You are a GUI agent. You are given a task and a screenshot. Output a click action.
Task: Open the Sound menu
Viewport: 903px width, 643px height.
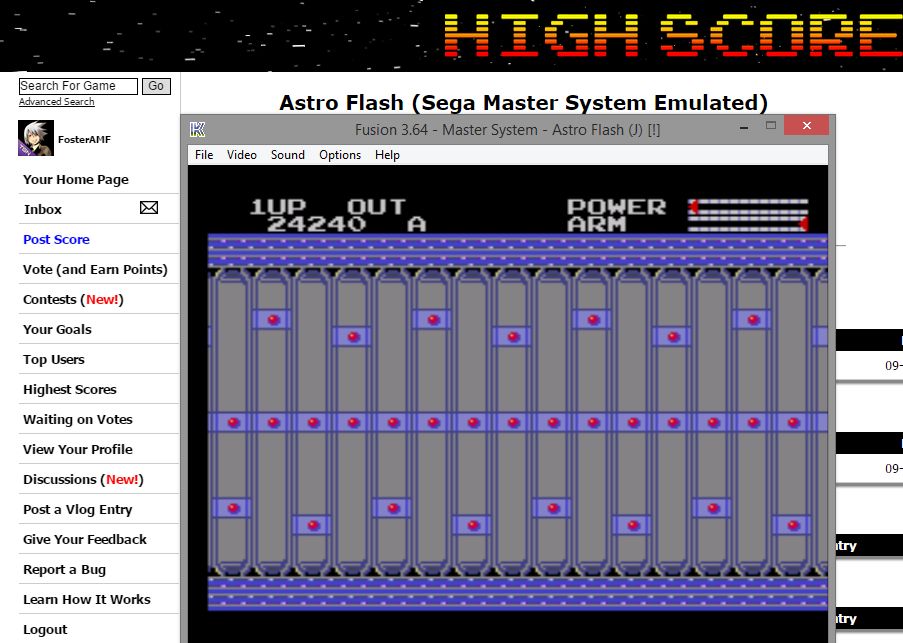click(x=288, y=155)
